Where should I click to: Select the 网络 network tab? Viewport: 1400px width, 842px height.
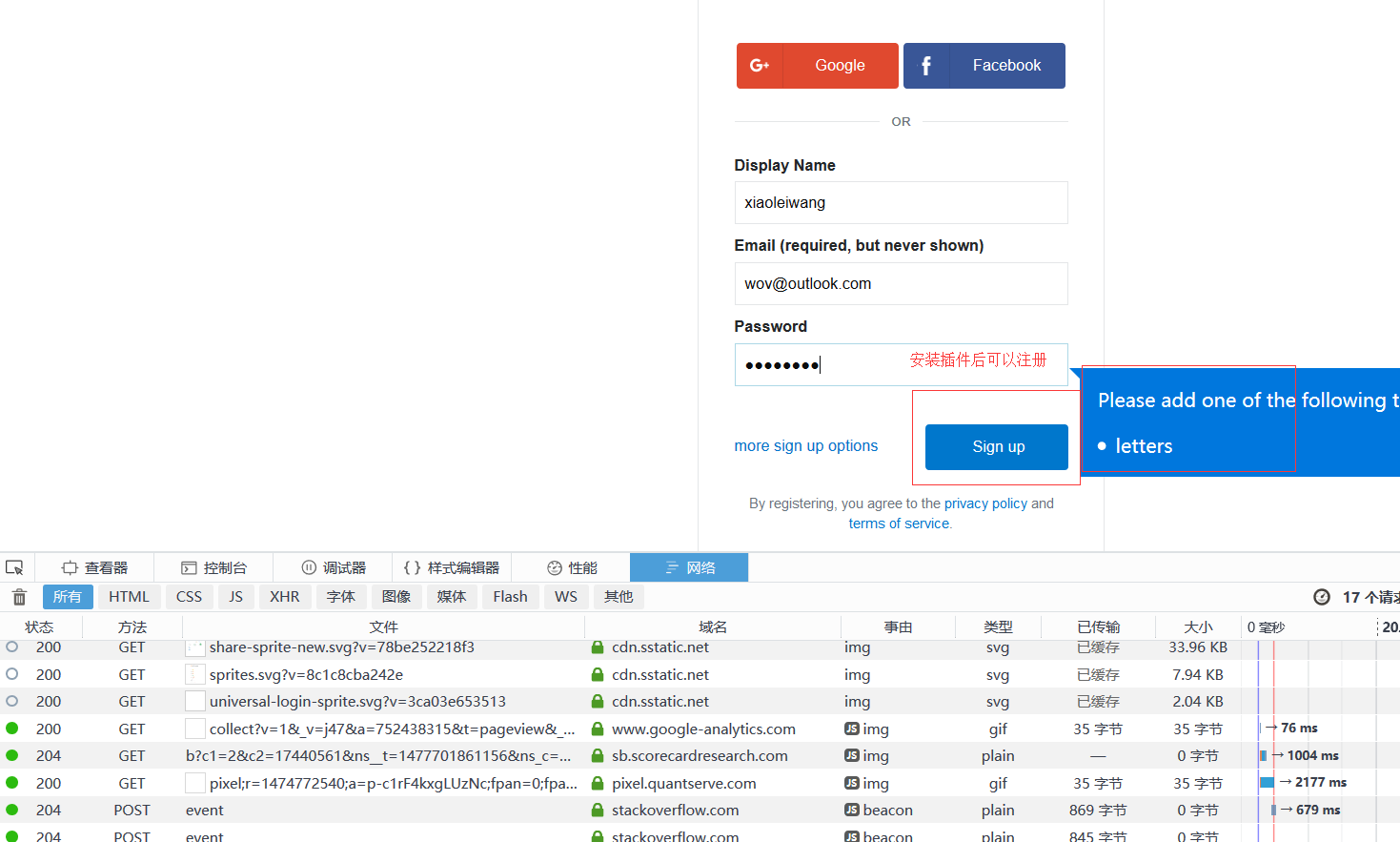689,567
